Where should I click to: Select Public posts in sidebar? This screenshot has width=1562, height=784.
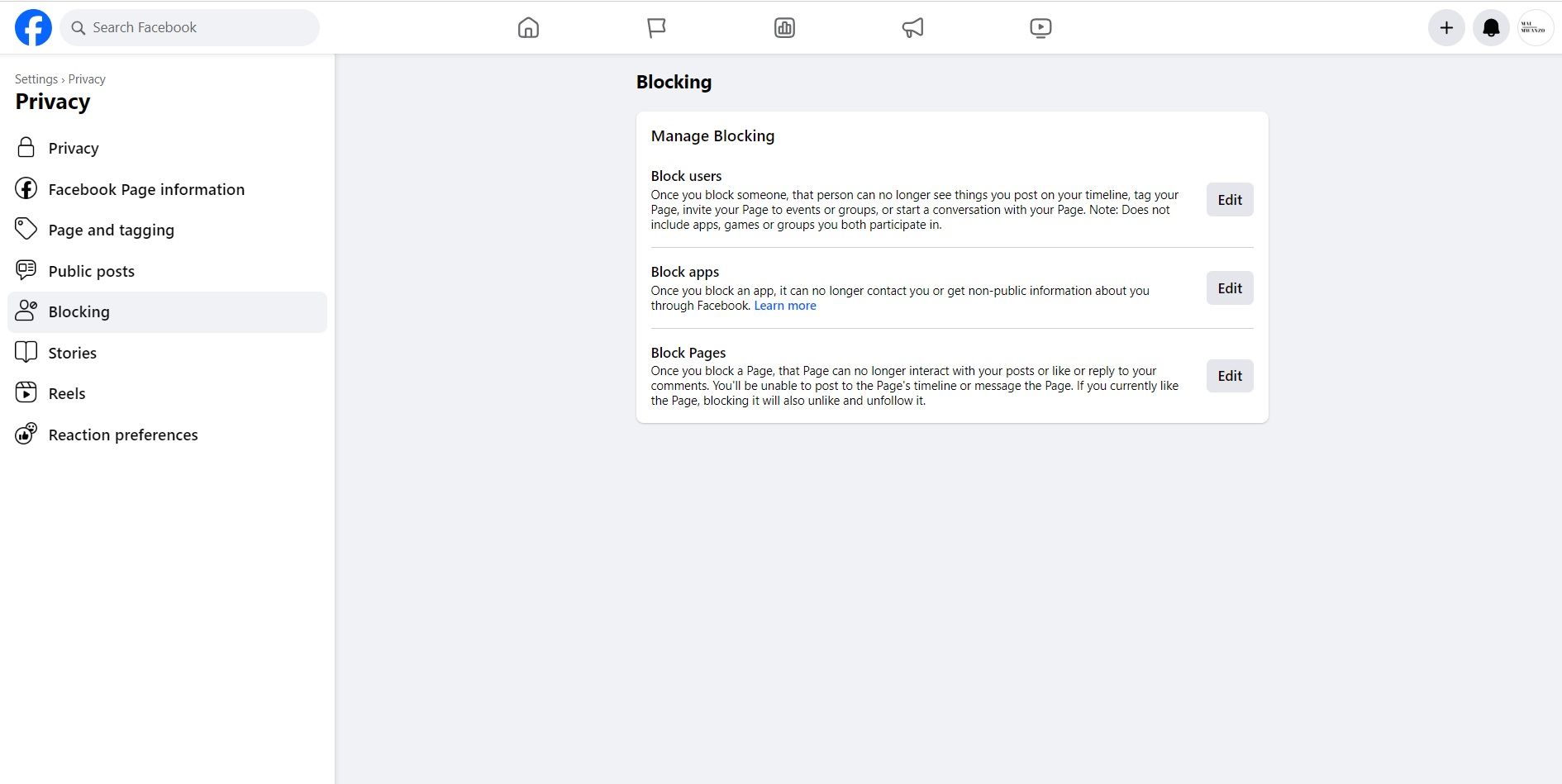tap(91, 270)
